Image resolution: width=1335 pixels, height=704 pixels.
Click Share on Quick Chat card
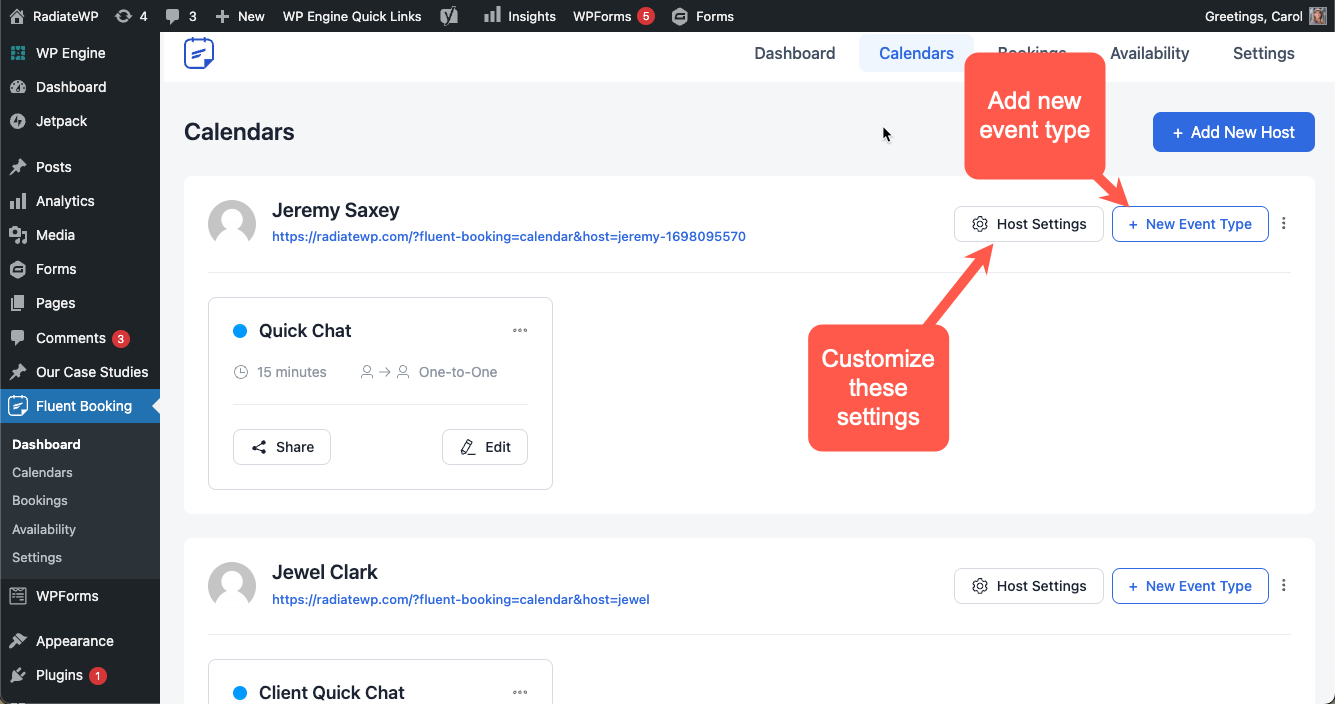[x=282, y=447]
